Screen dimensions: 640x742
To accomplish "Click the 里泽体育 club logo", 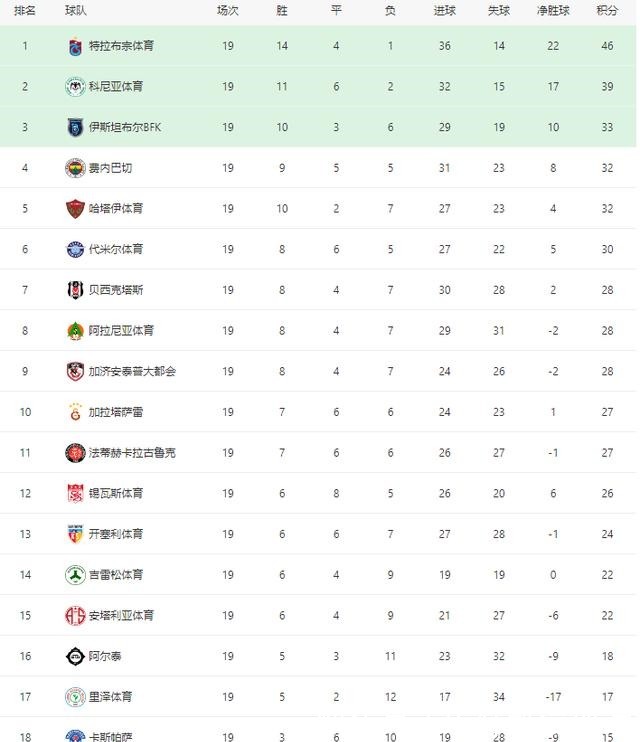I will tap(75, 697).
